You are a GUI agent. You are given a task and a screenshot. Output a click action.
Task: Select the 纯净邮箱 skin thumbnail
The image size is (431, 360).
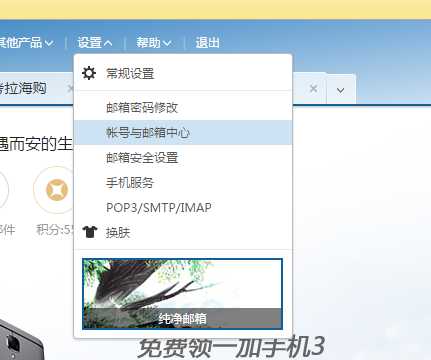(x=182, y=294)
